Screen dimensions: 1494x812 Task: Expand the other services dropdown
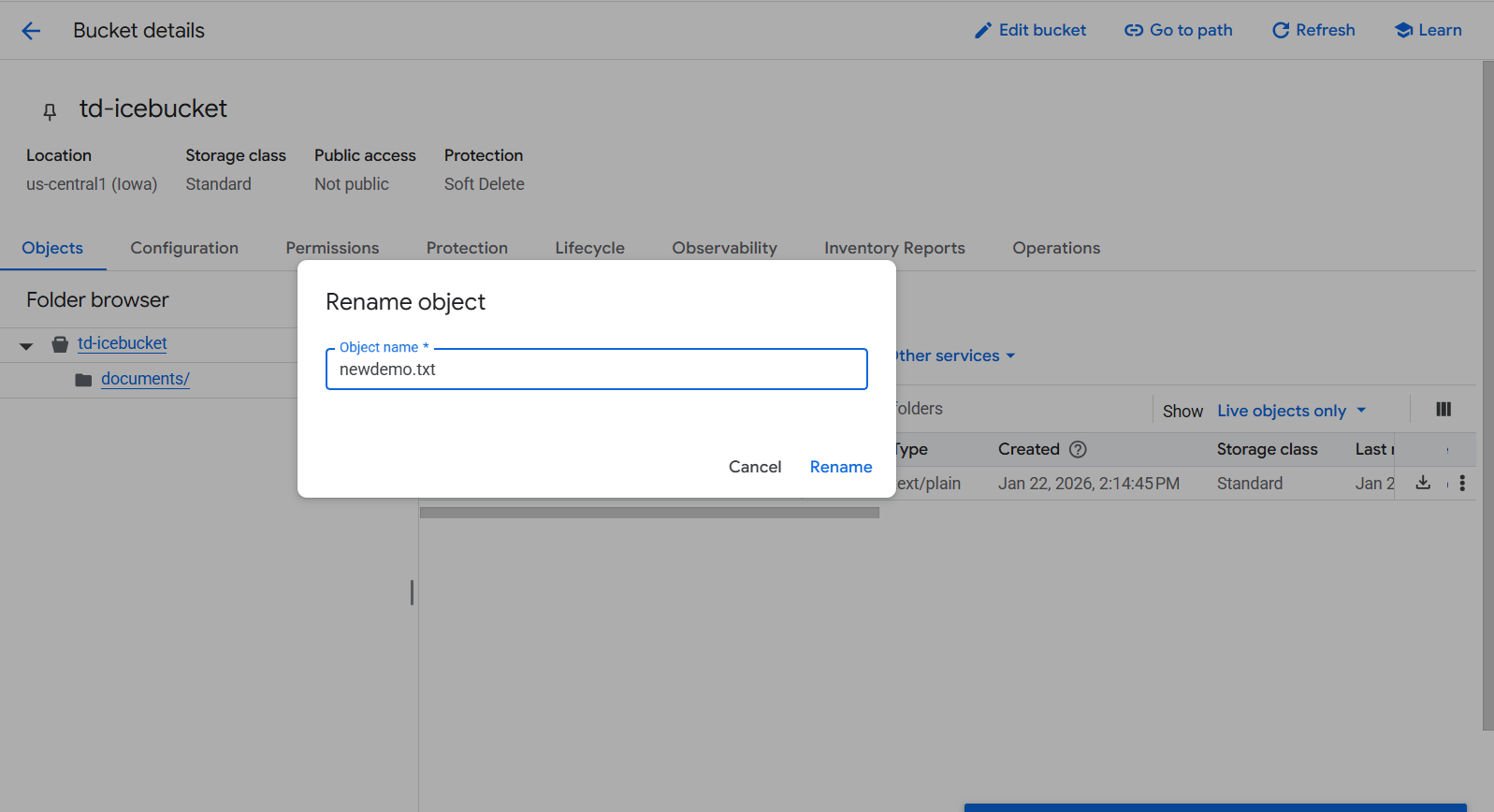pyautogui.click(x=954, y=355)
